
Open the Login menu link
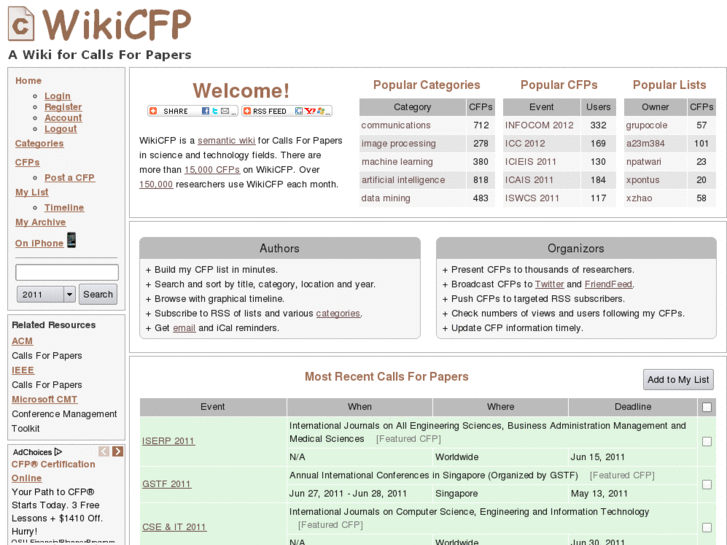tap(57, 96)
